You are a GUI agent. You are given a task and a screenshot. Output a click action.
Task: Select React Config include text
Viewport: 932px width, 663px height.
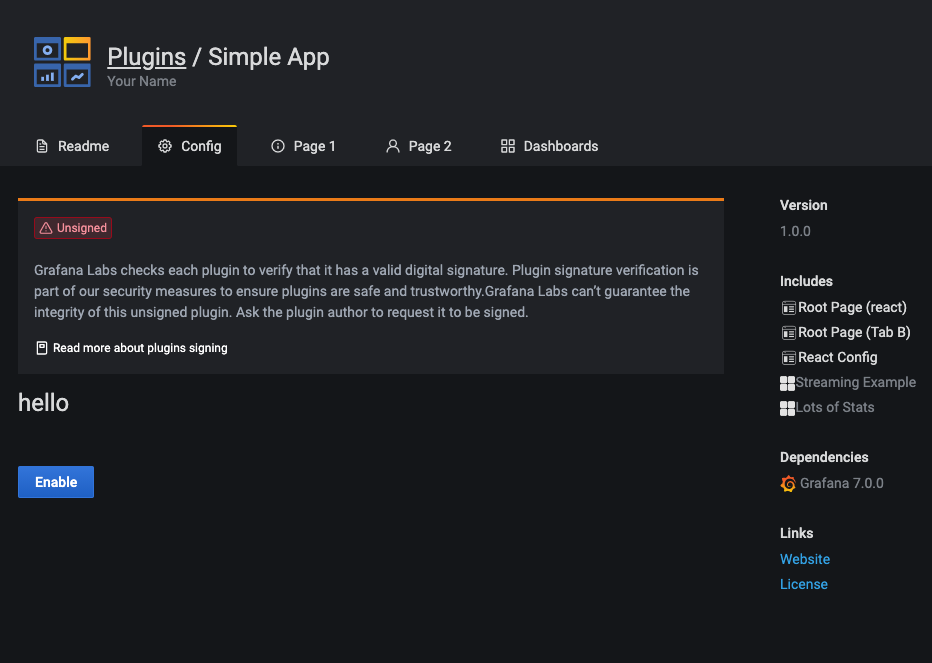[x=837, y=357]
